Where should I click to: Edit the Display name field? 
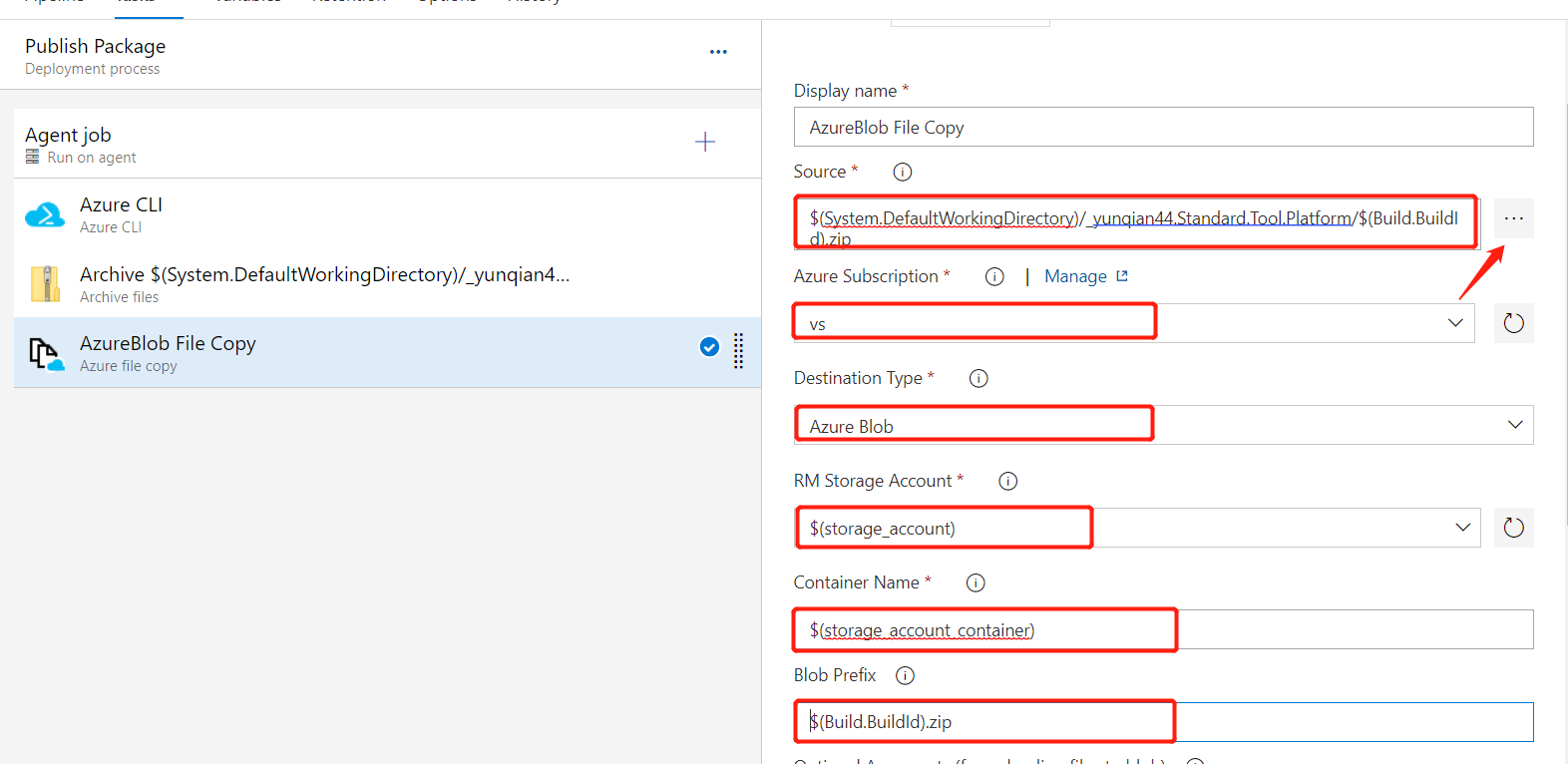(x=1163, y=127)
